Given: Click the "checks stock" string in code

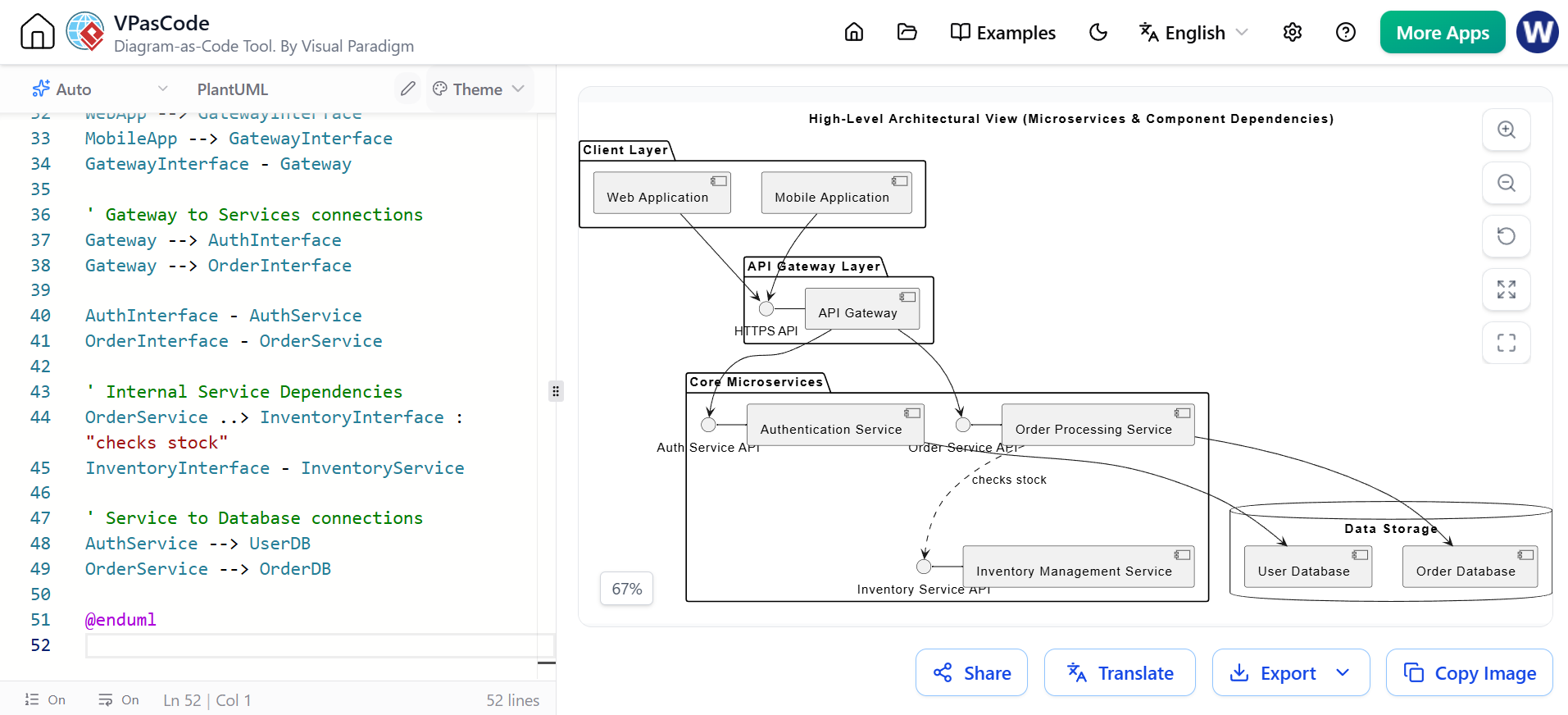Looking at the screenshot, I should (x=157, y=443).
